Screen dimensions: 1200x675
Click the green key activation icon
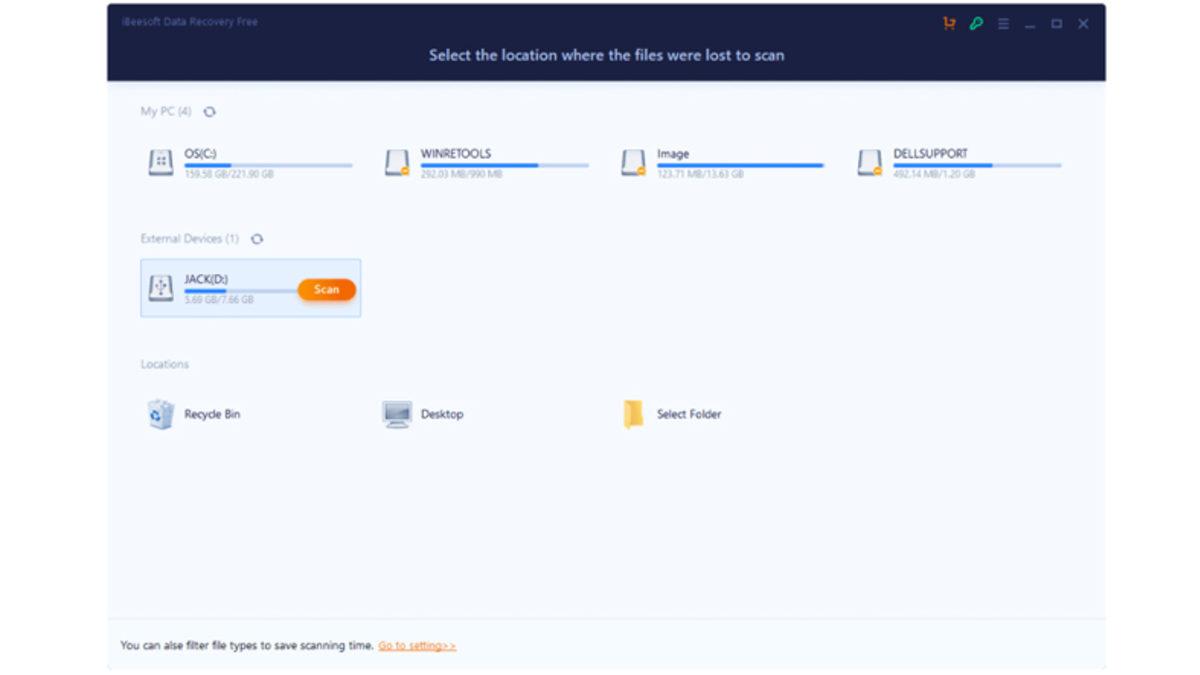click(976, 23)
